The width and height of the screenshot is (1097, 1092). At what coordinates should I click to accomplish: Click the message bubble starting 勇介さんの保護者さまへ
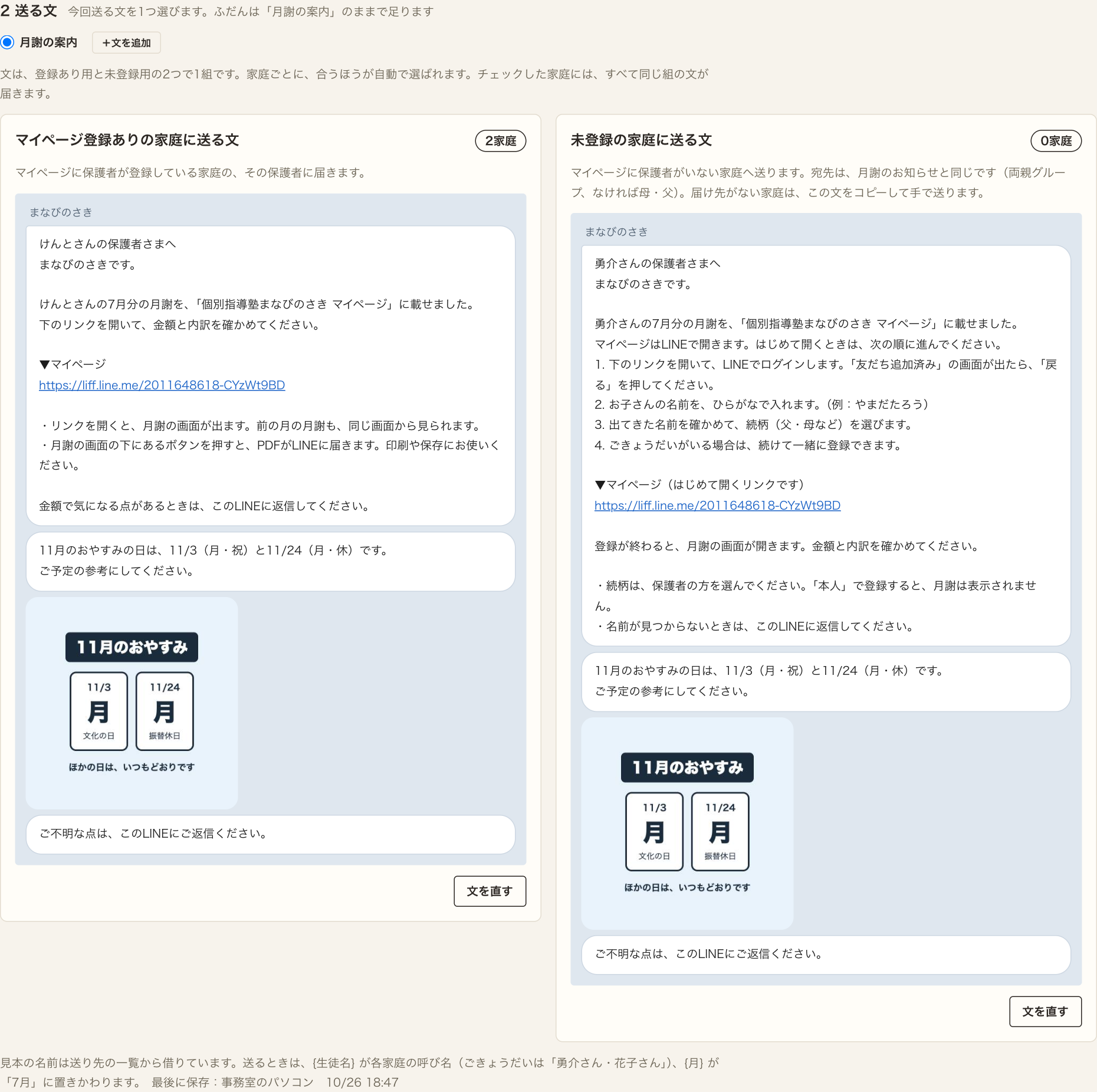click(826, 445)
